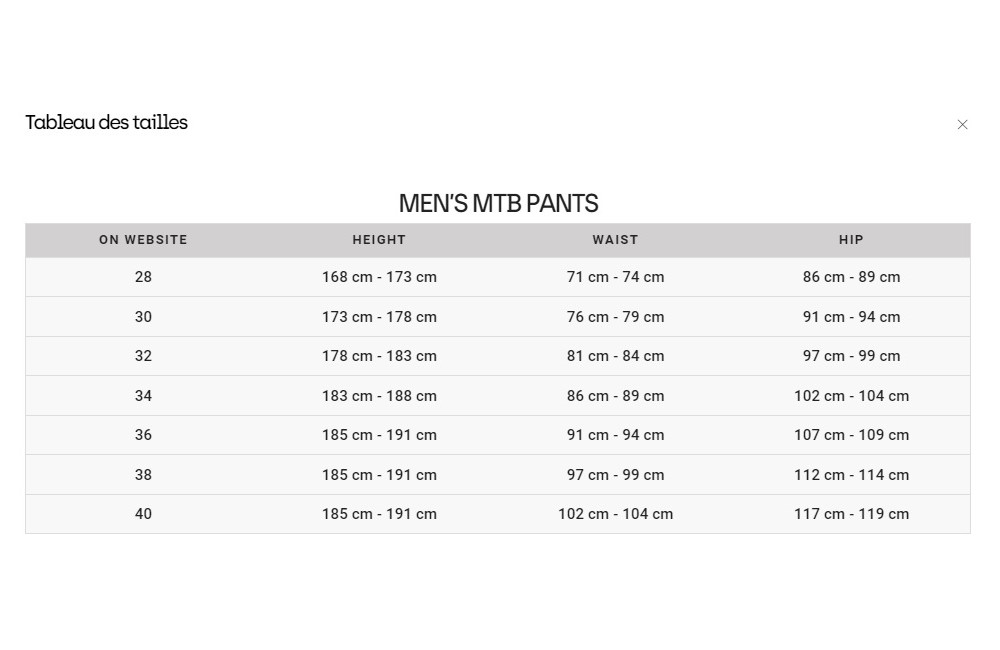The width and height of the screenshot is (1000, 650).
Task: Click the WAIST column header
Action: point(615,240)
